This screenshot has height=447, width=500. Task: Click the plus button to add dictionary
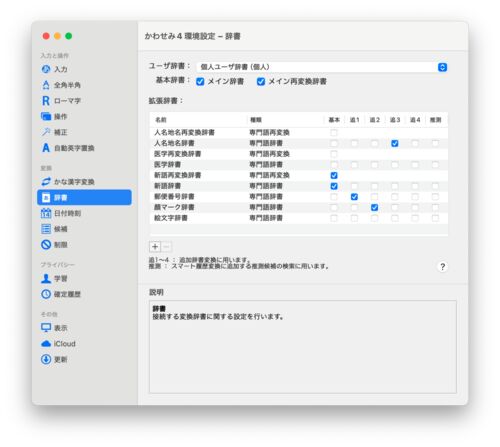(155, 247)
